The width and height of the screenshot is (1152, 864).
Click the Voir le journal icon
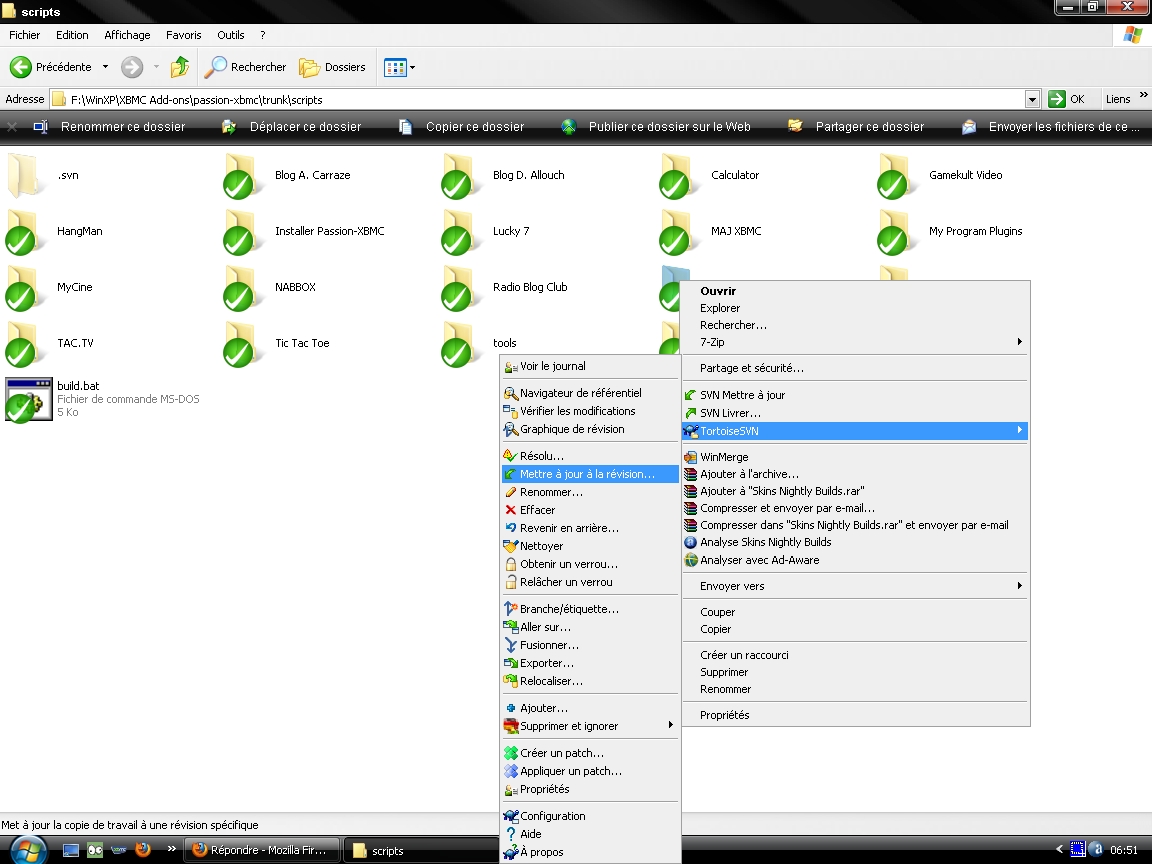[511, 367]
